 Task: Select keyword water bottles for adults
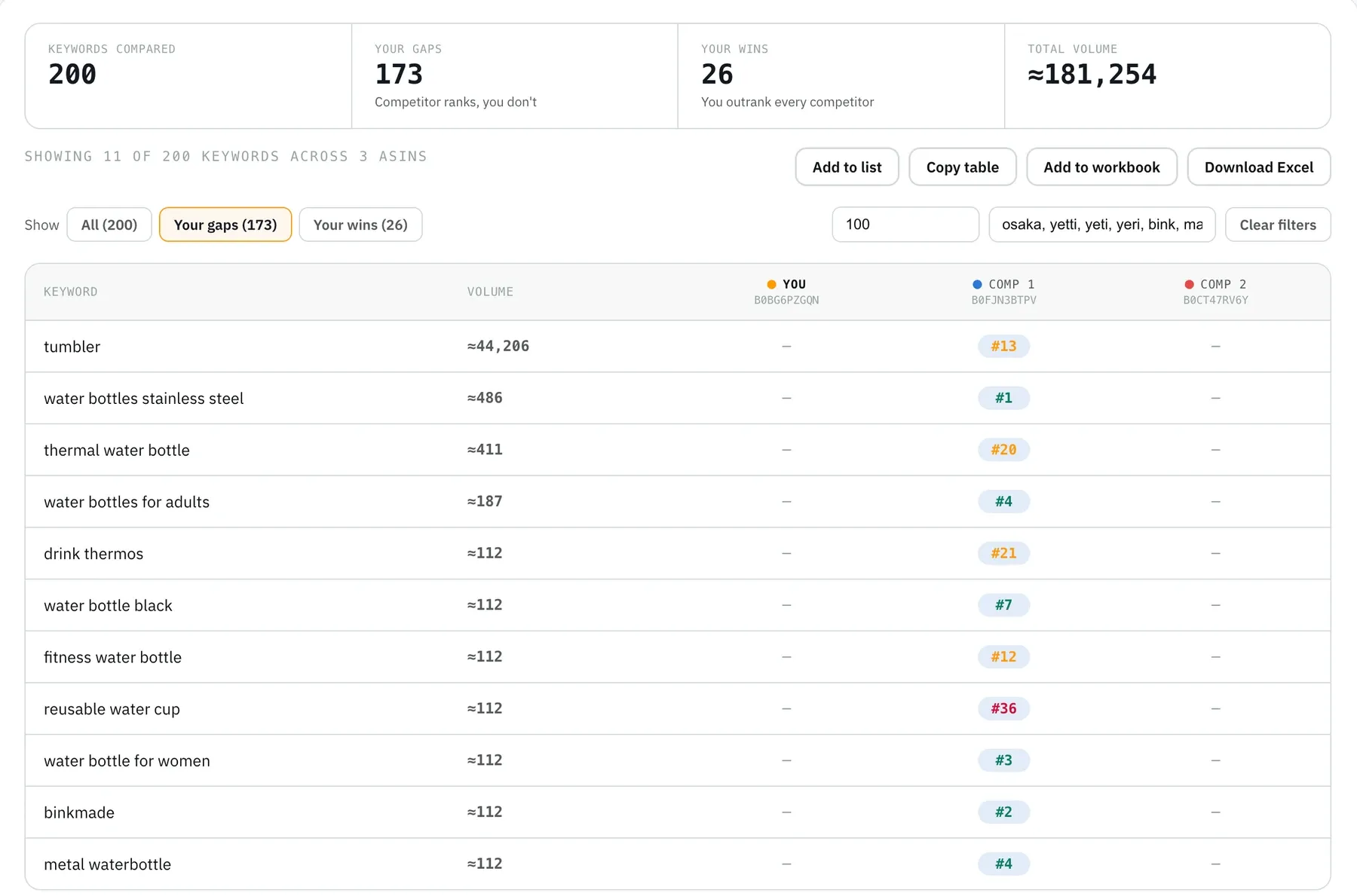point(127,502)
